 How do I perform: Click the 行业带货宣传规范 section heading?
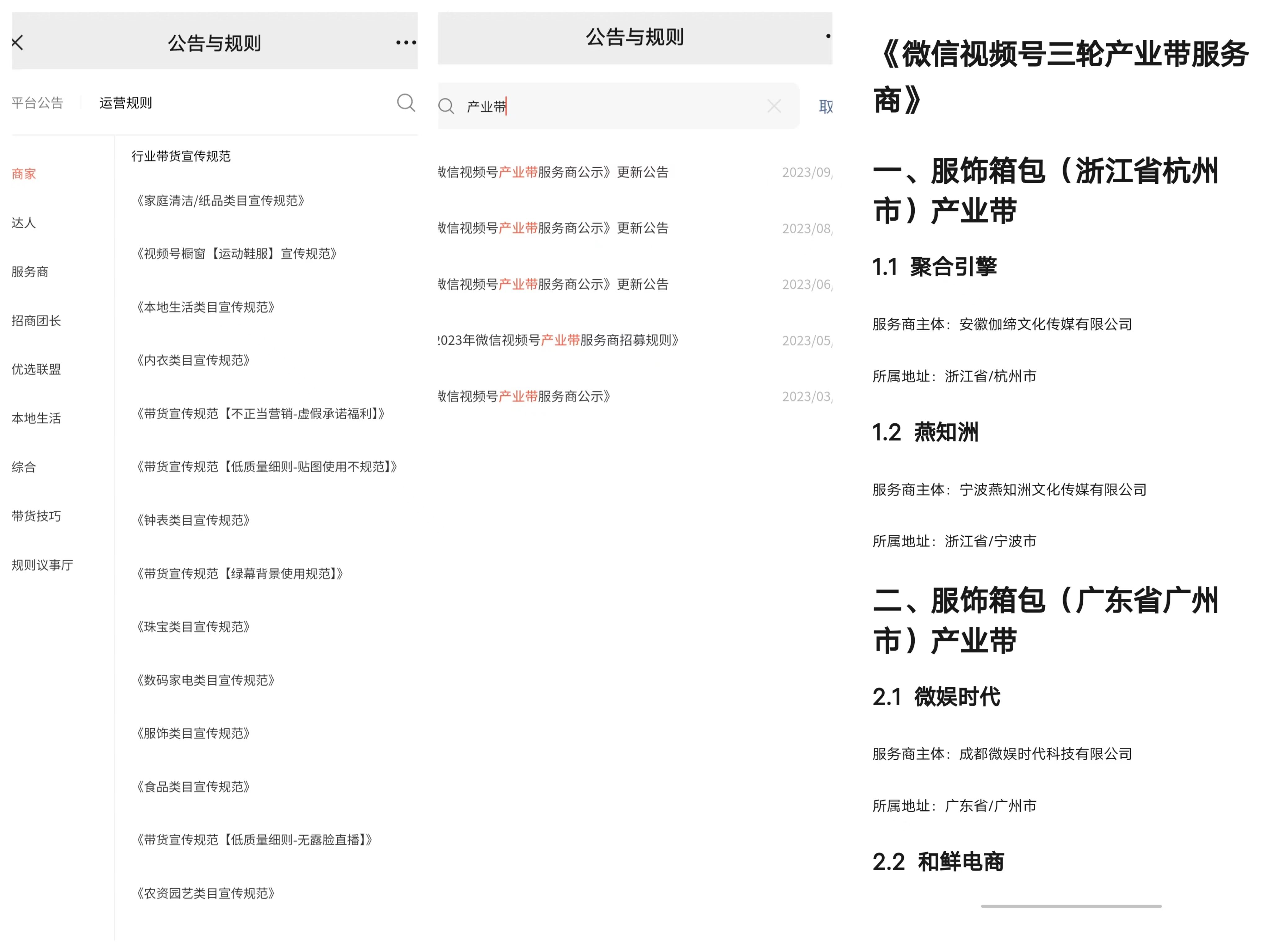point(181,156)
